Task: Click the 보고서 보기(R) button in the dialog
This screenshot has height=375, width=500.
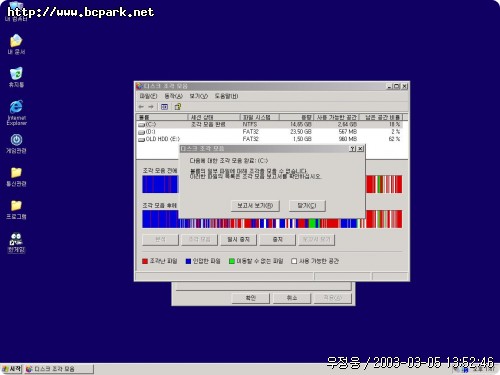Action: [x=255, y=206]
